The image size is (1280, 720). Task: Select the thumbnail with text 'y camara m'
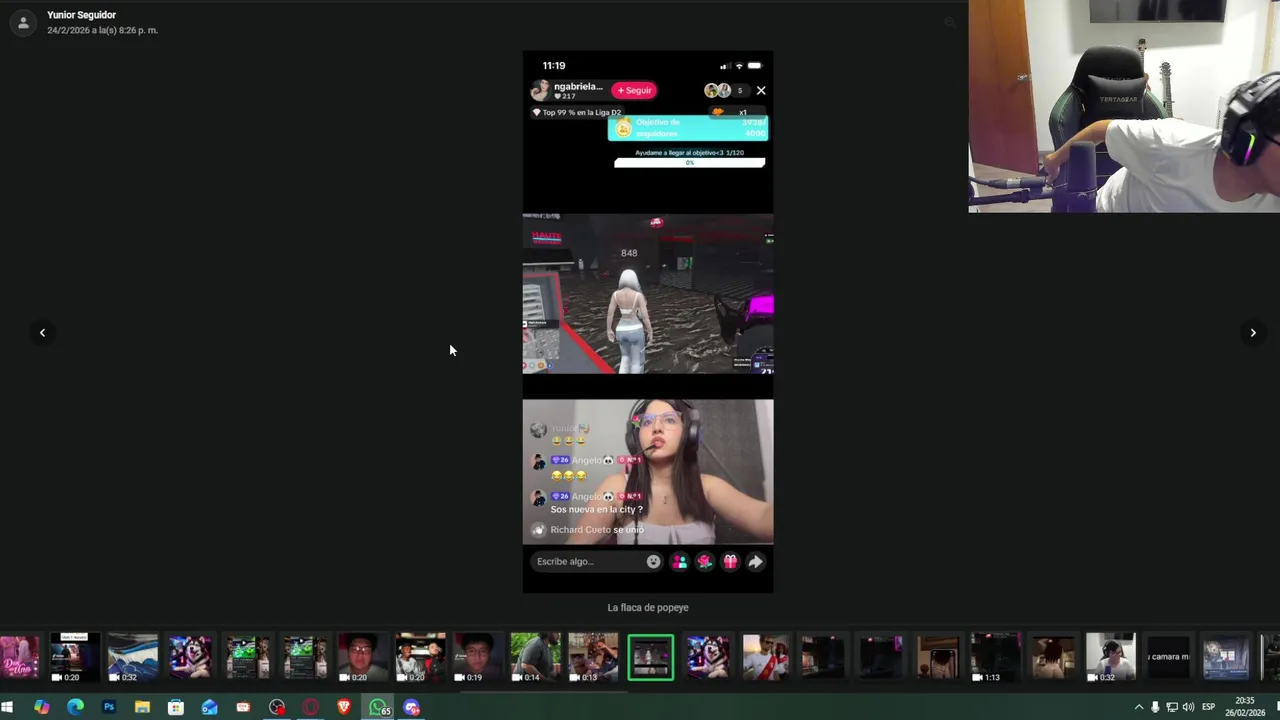1168,657
